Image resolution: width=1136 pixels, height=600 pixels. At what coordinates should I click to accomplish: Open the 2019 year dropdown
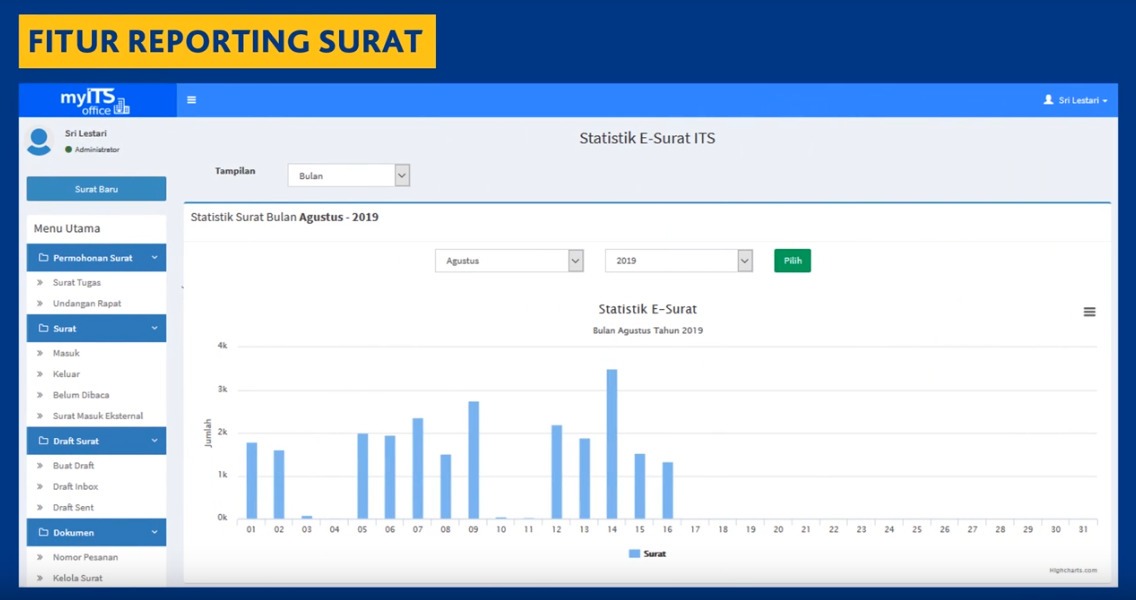tap(678, 261)
